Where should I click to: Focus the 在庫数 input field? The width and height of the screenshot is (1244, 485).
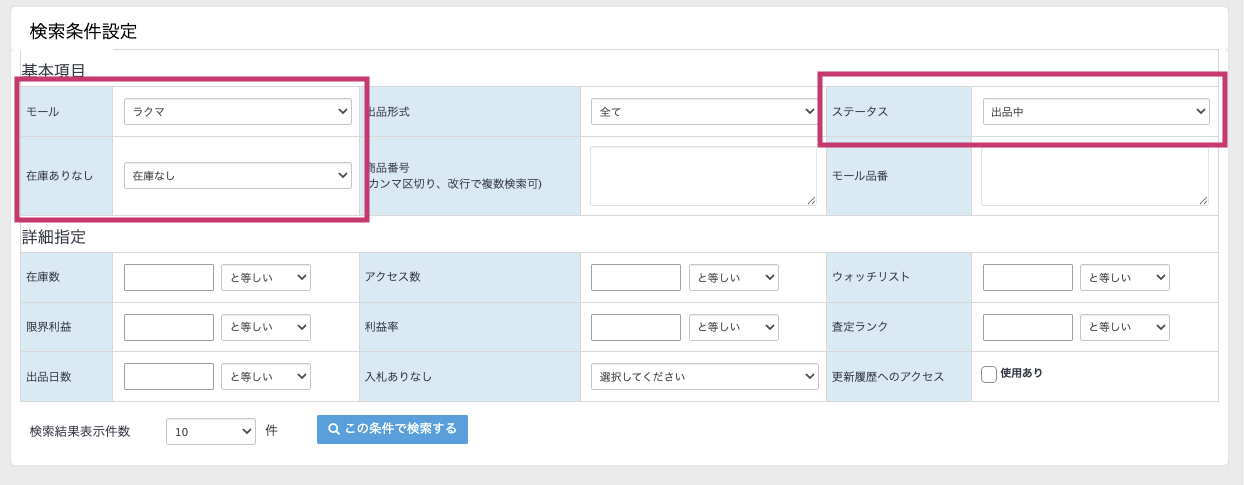[x=168, y=277]
